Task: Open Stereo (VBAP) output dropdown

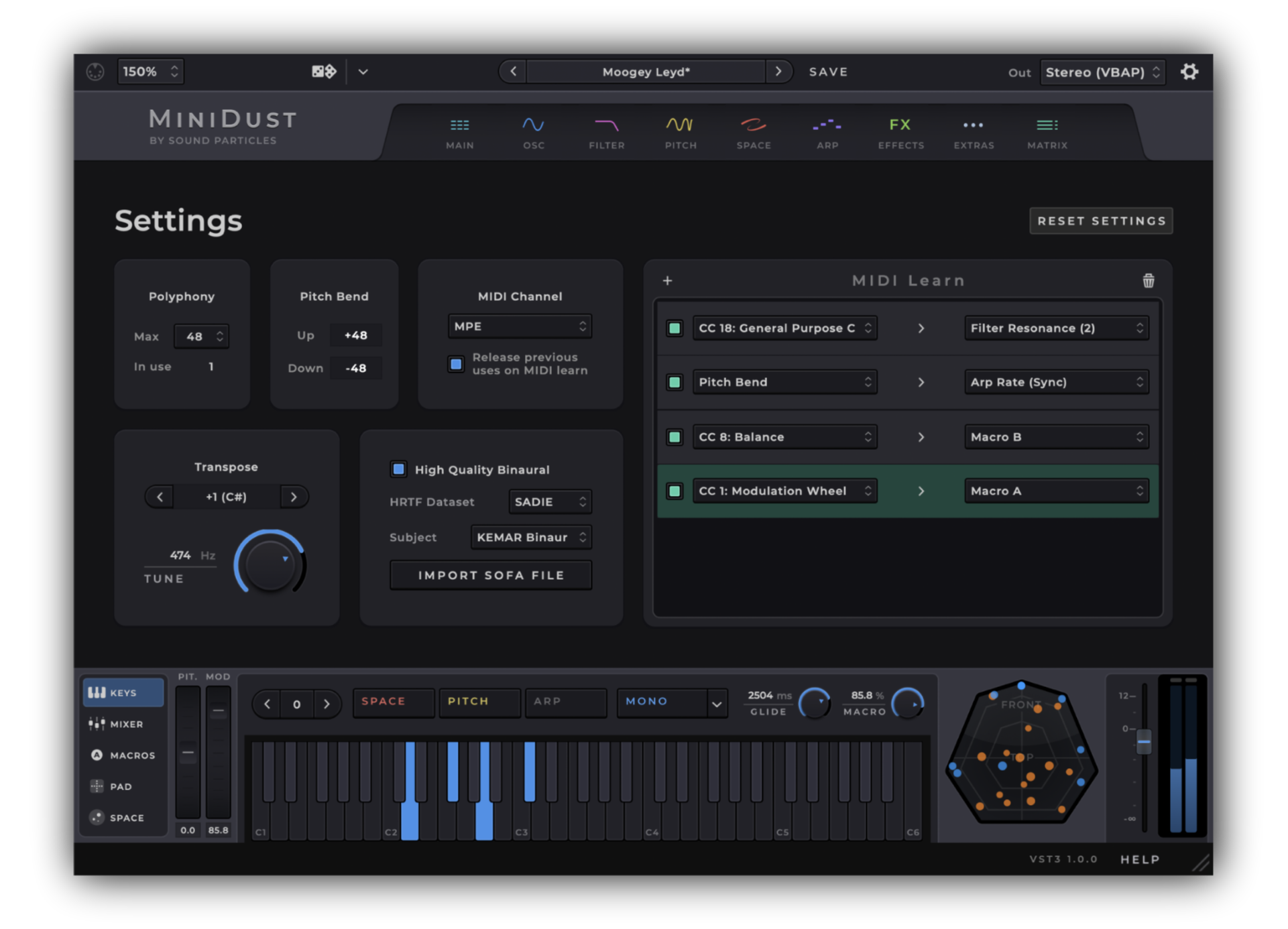Action: tap(1102, 72)
